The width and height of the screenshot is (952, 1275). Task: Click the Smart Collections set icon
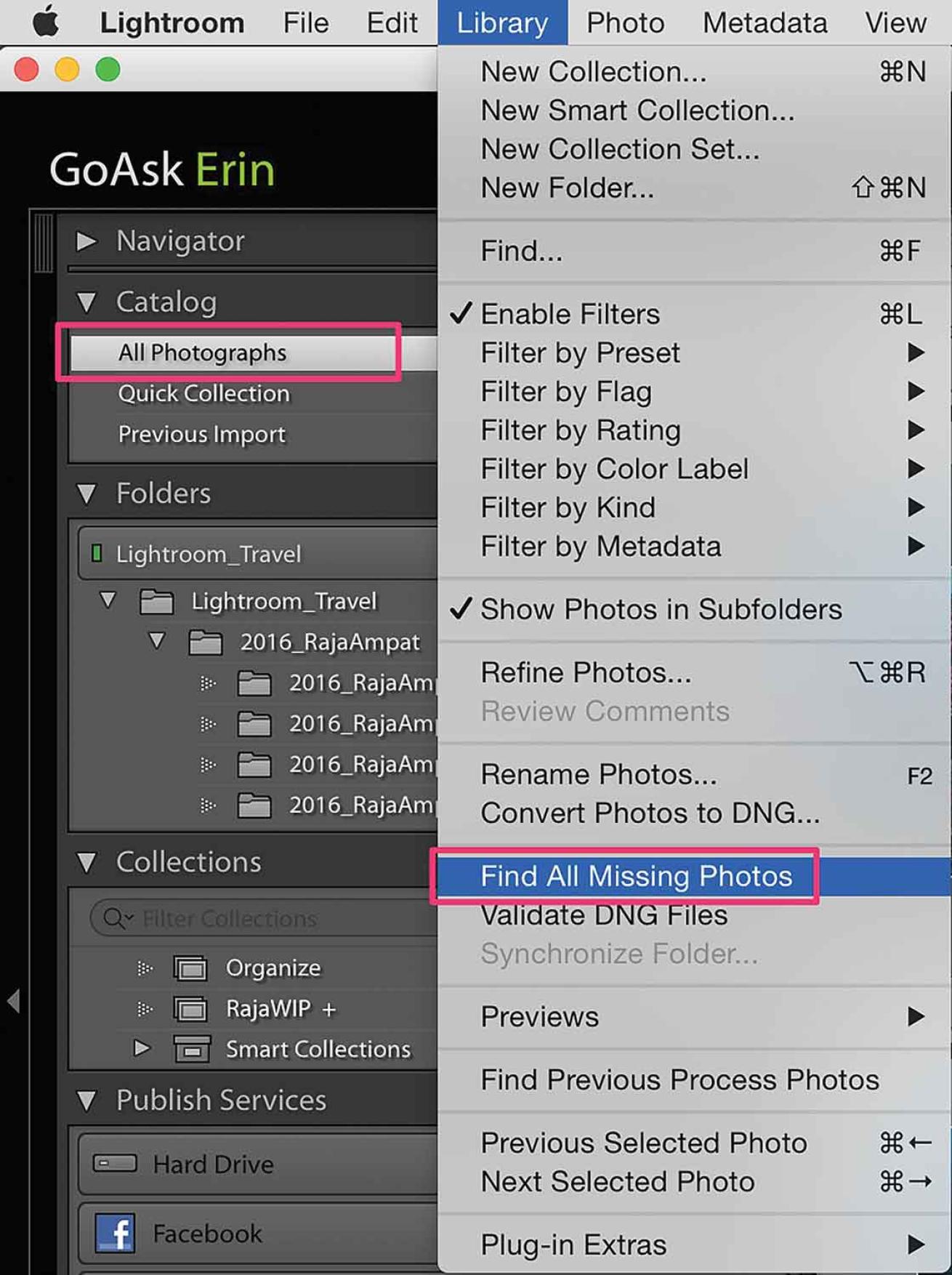click(192, 1049)
